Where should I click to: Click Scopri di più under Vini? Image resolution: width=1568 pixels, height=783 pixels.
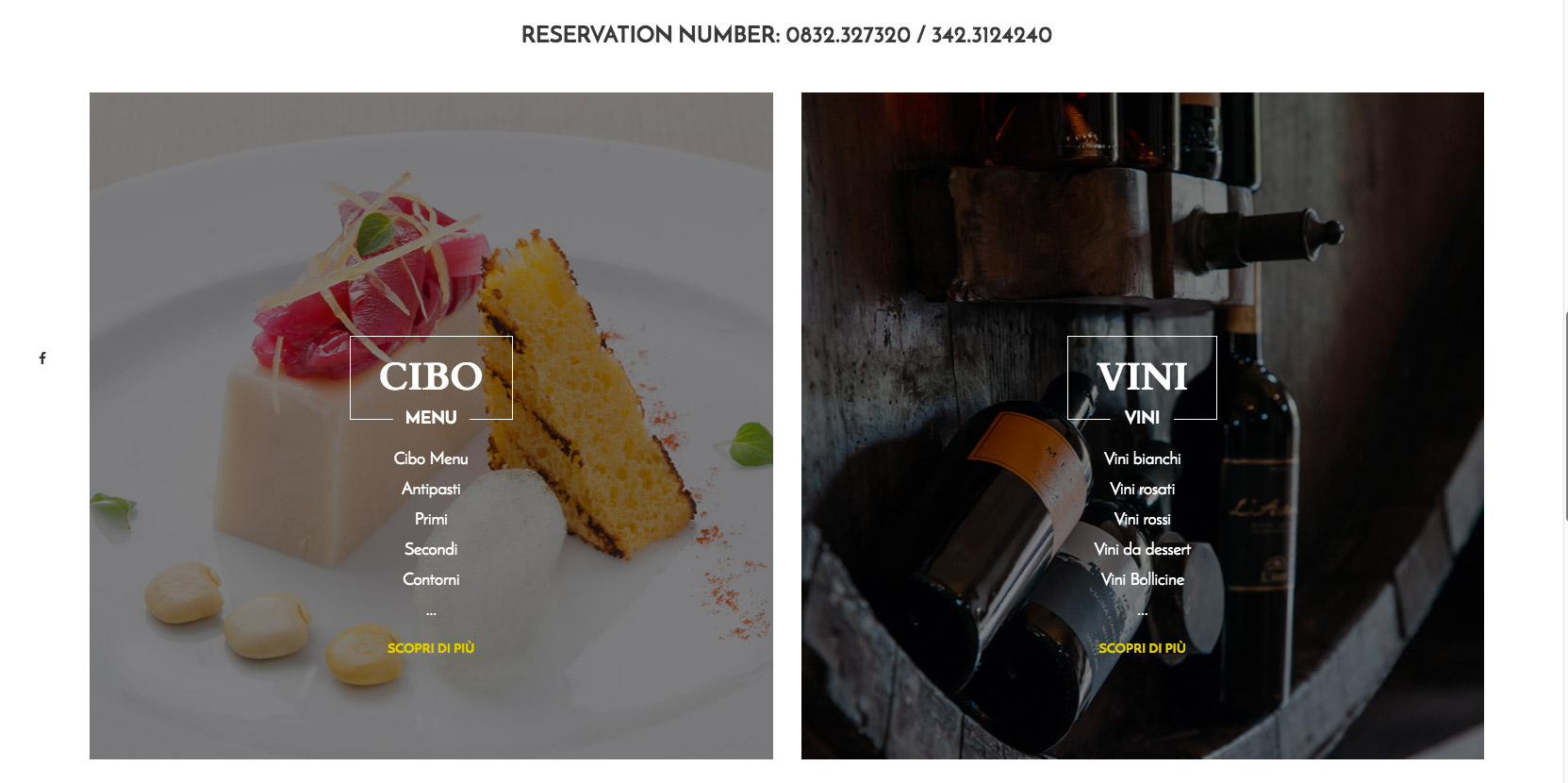(1142, 648)
